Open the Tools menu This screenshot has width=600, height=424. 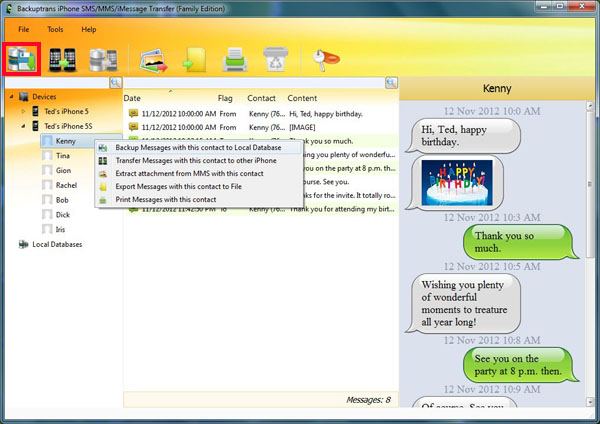55,29
